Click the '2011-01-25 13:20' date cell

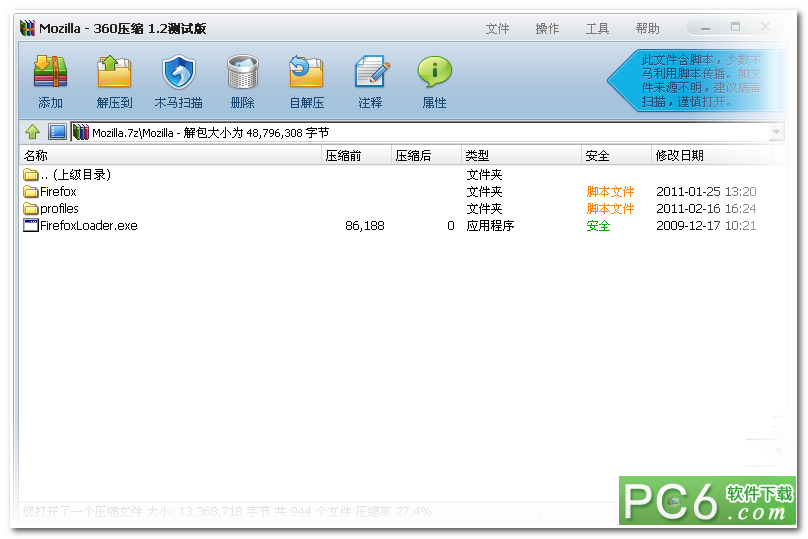click(706, 192)
